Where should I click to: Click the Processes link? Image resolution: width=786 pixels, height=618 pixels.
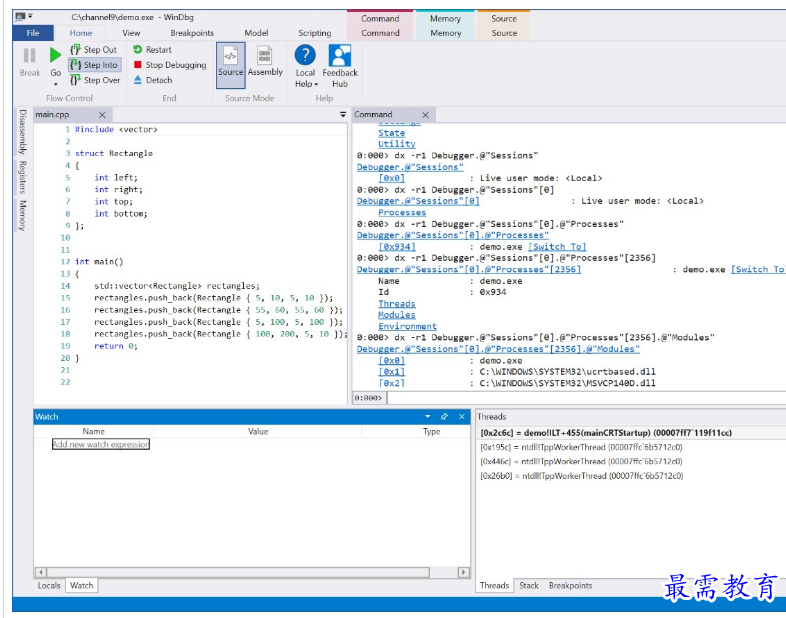pyautogui.click(x=402, y=213)
